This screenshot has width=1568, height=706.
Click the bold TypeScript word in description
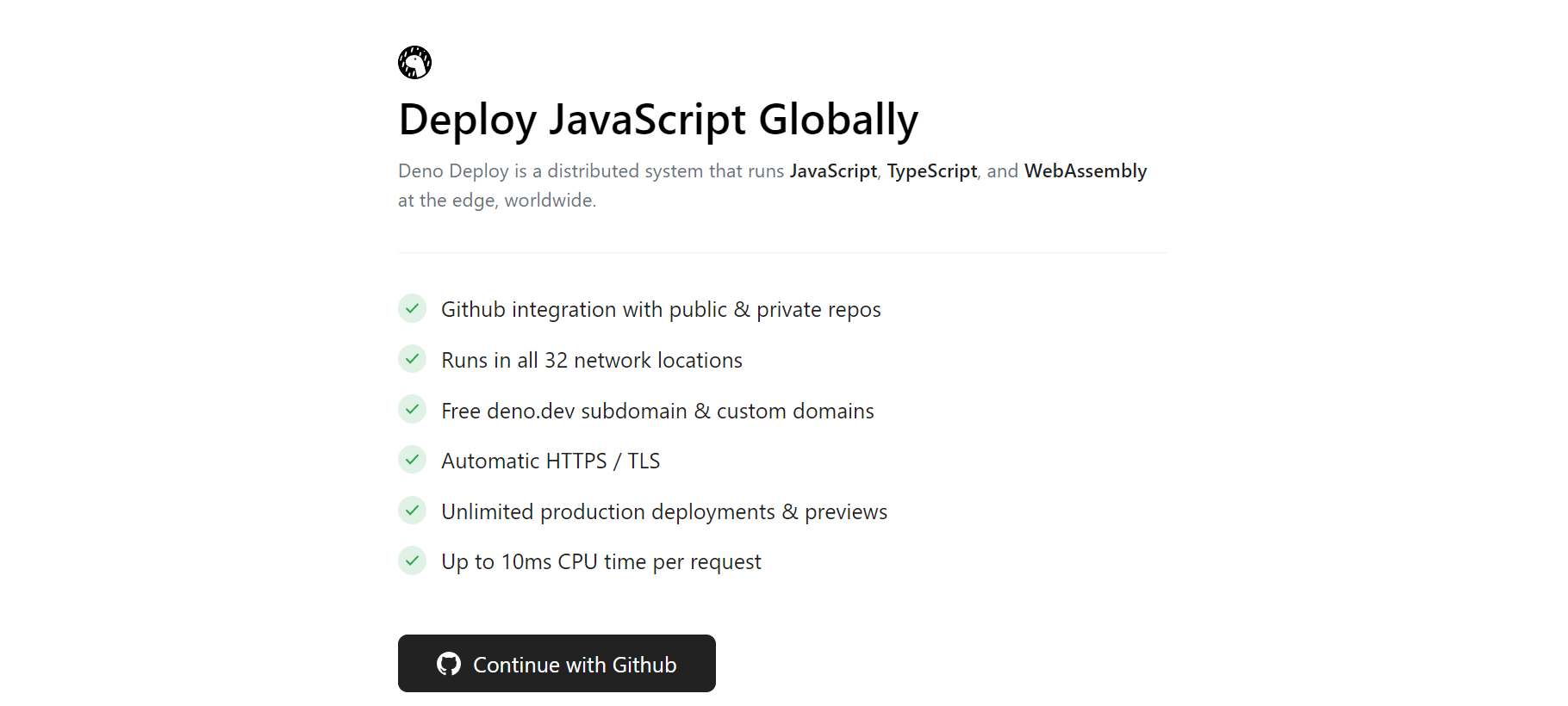click(x=932, y=171)
